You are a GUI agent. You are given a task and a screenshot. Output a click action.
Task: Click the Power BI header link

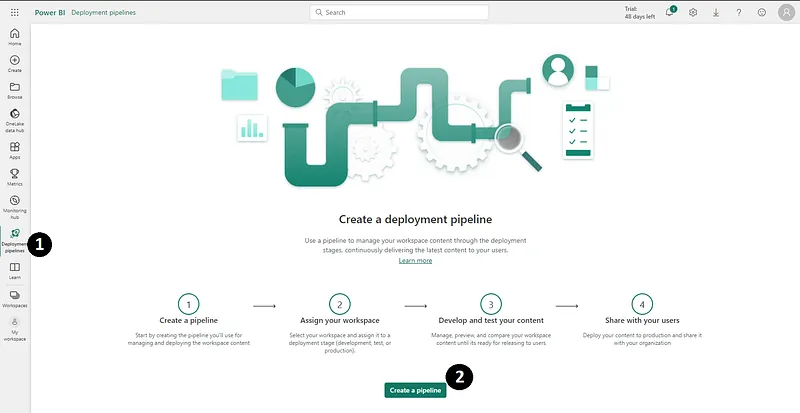pyautogui.click(x=50, y=12)
